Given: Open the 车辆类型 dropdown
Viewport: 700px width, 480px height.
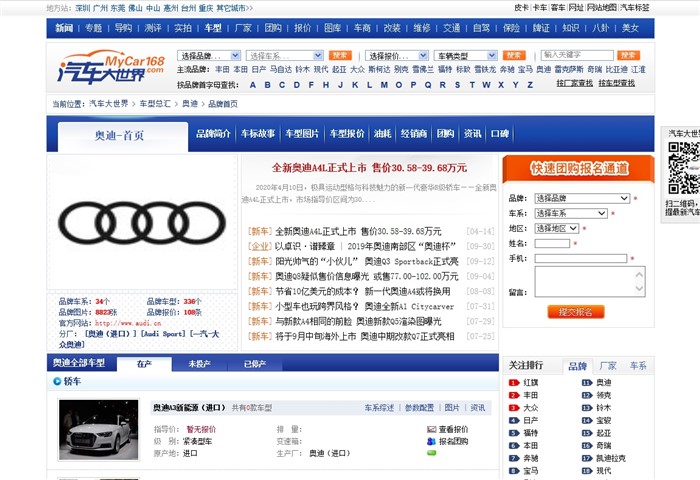Looking at the screenshot, I should pos(466,55).
